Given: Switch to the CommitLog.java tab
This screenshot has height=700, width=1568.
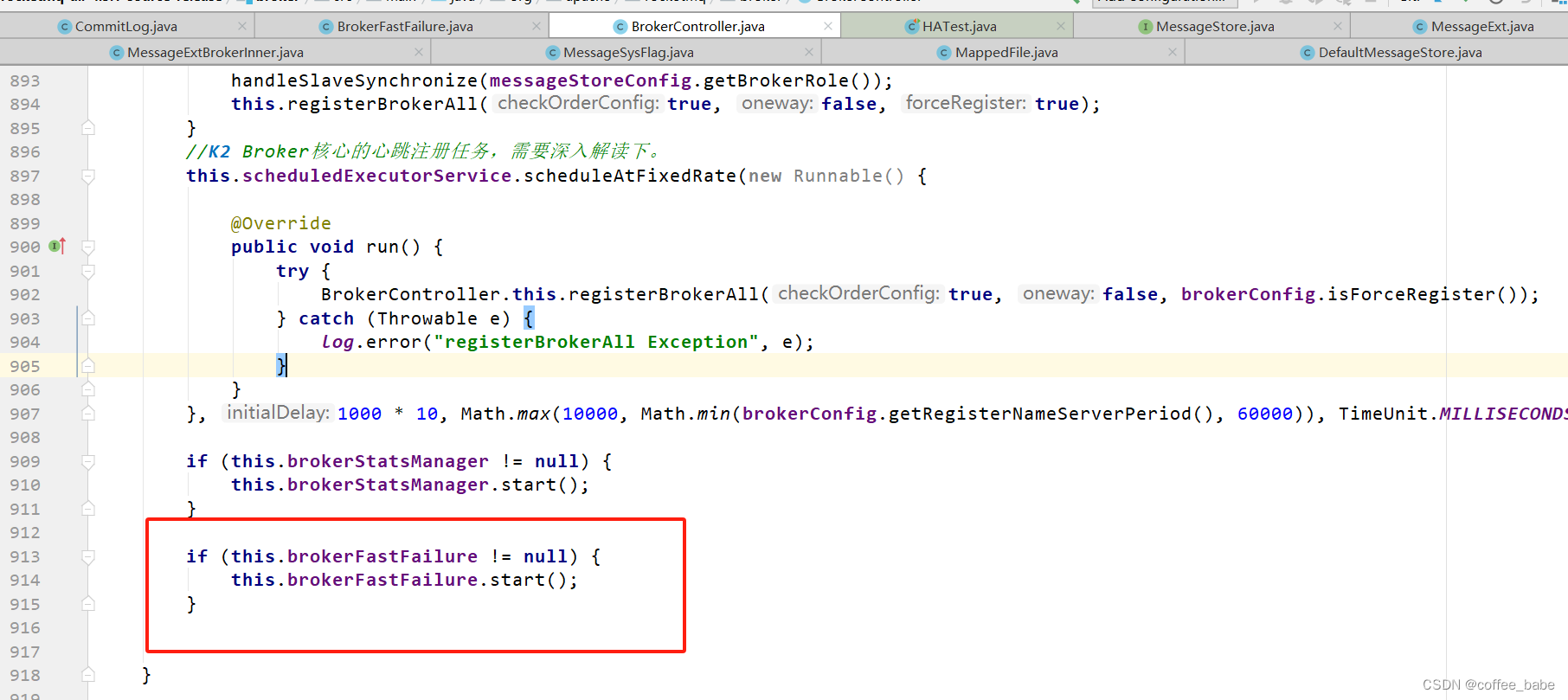Looking at the screenshot, I should coord(125,27).
